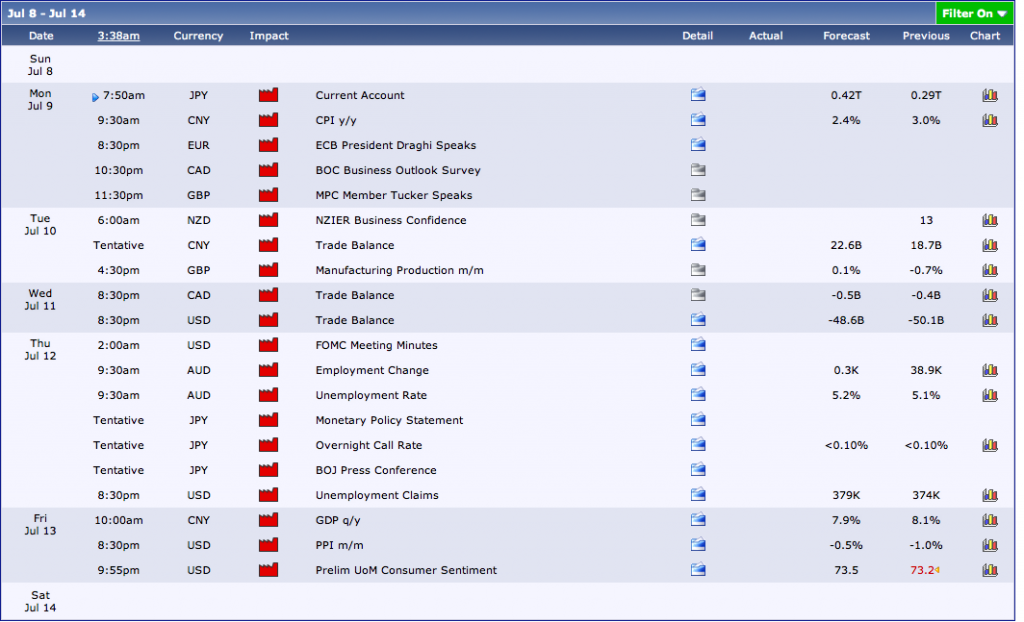Open detail folder for ECB President Draghi Speaks

698,145
